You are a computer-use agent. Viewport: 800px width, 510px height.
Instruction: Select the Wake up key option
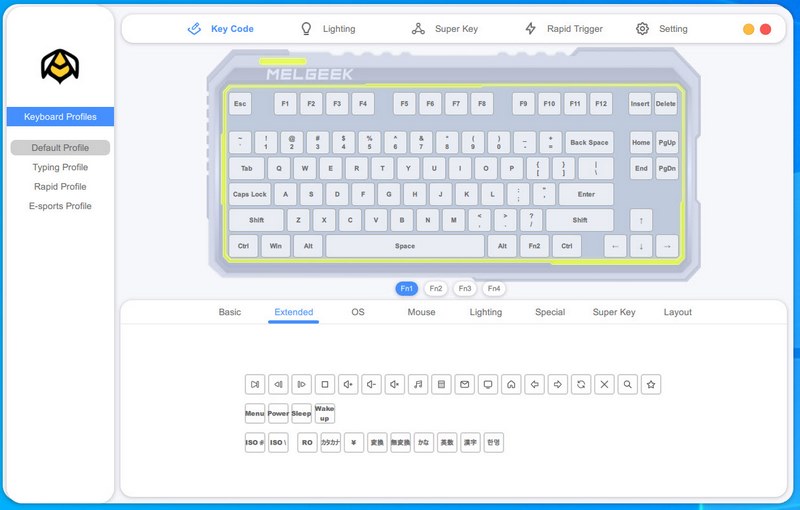click(x=324, y=414)
